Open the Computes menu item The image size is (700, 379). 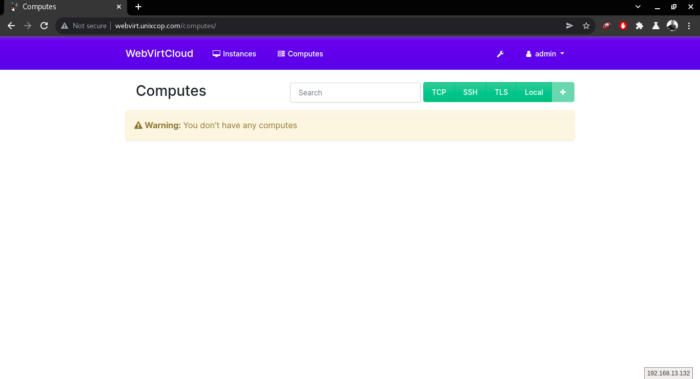pyautogui.click(x=300, y=54)
